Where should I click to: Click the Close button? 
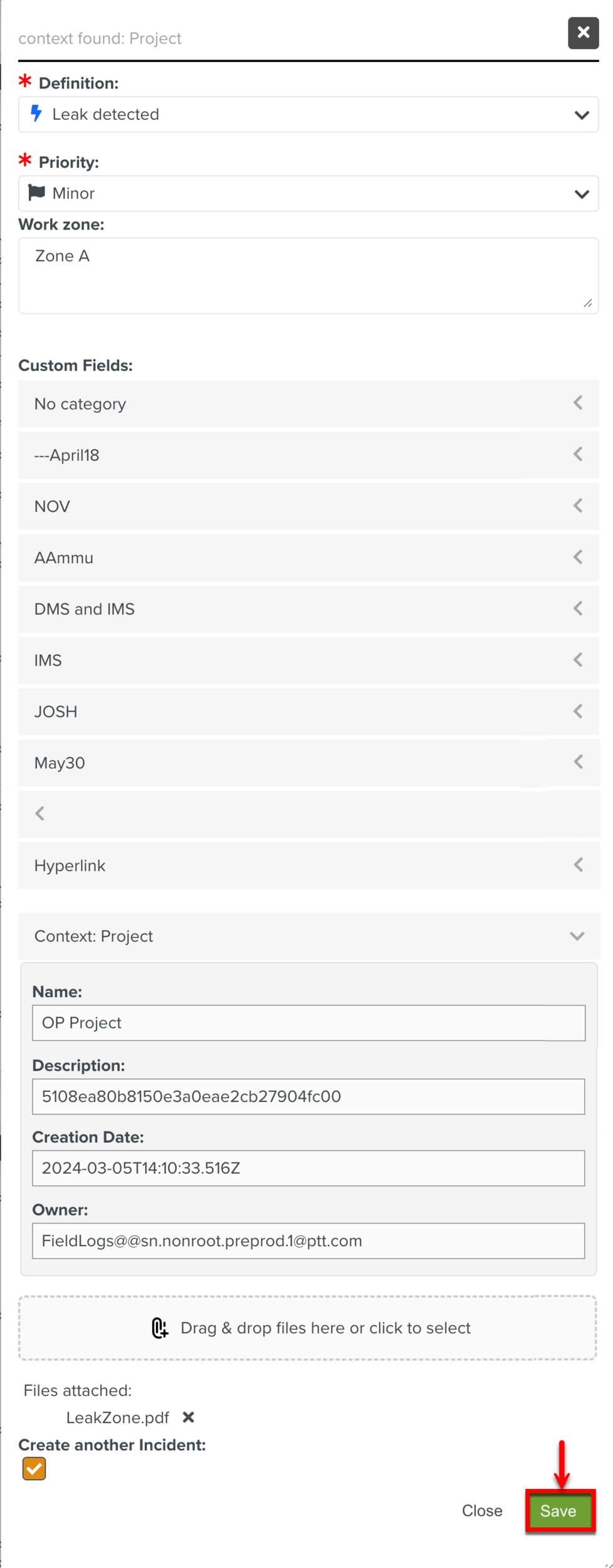click(x=482, y=1511)
